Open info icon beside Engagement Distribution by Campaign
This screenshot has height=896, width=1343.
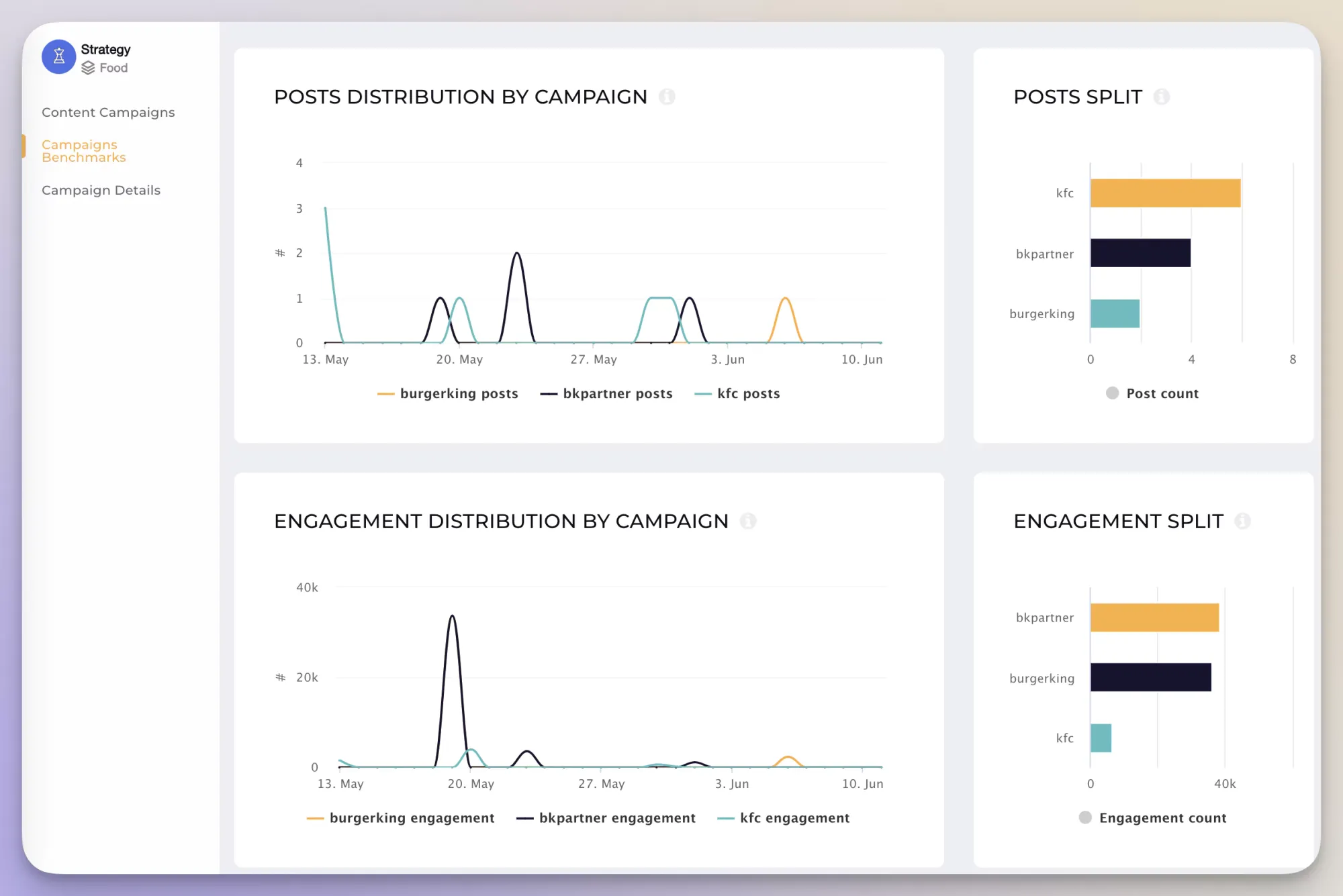(x=748, y=521)
